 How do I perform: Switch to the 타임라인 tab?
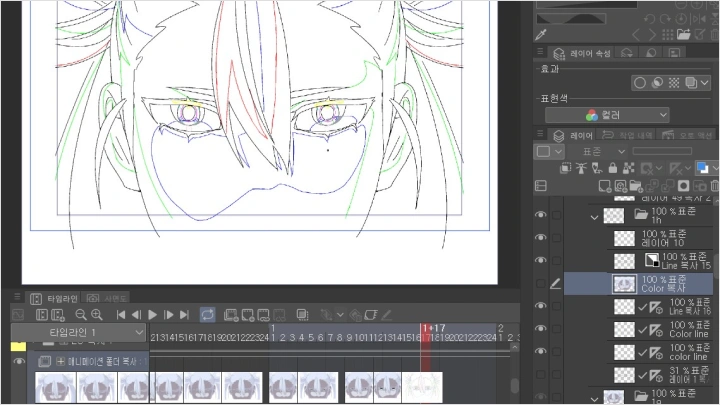click(x=54, y=299)
